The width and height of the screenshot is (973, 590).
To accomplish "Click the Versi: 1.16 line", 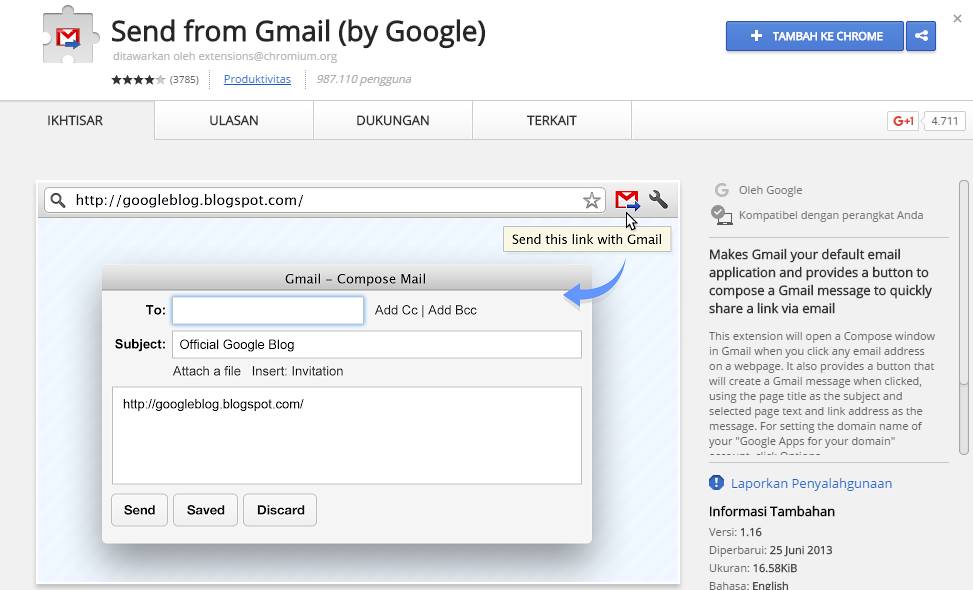I will point(735,532).
